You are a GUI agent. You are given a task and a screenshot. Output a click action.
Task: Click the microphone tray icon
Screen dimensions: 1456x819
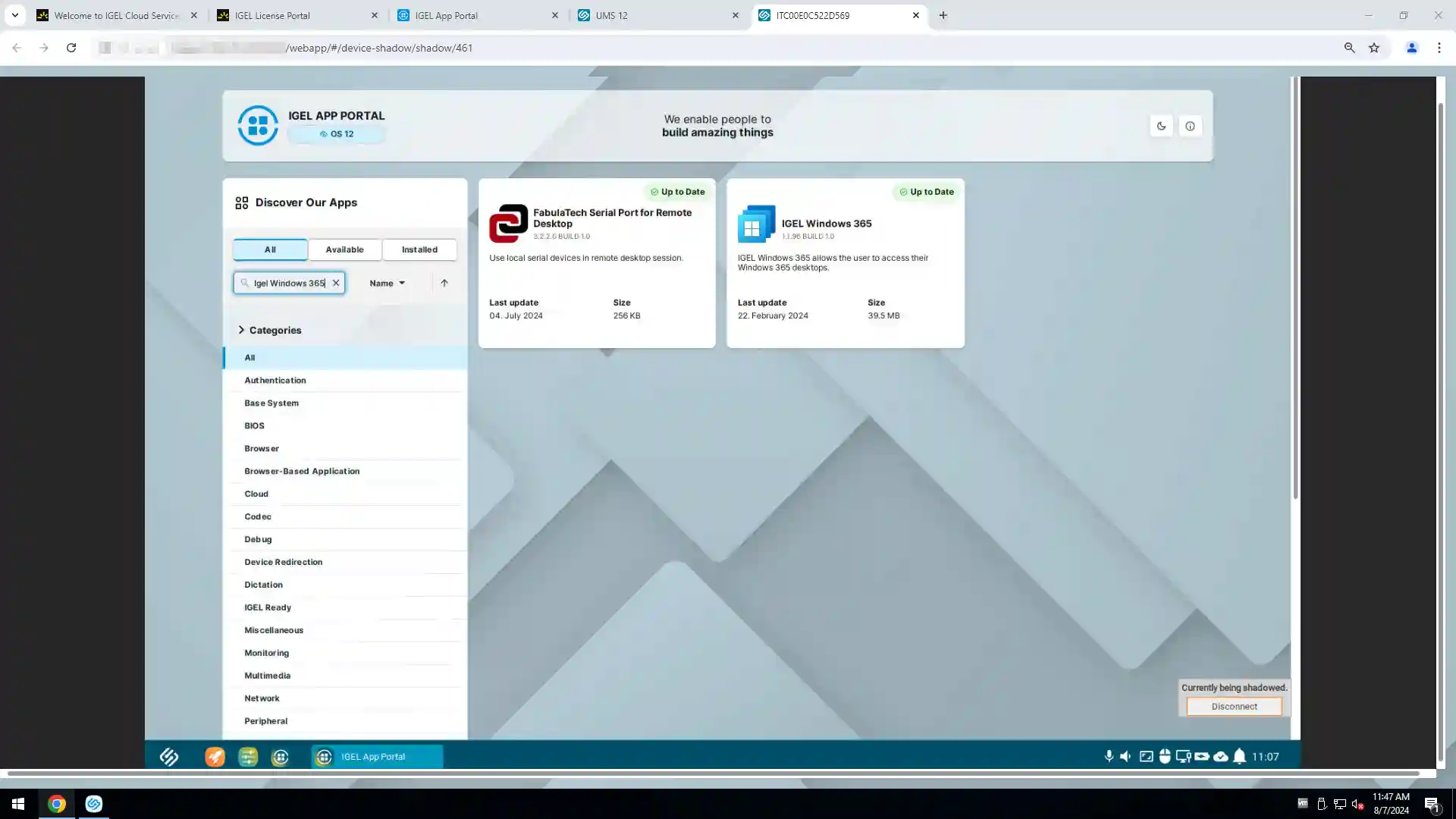(x=1109, y=756)
